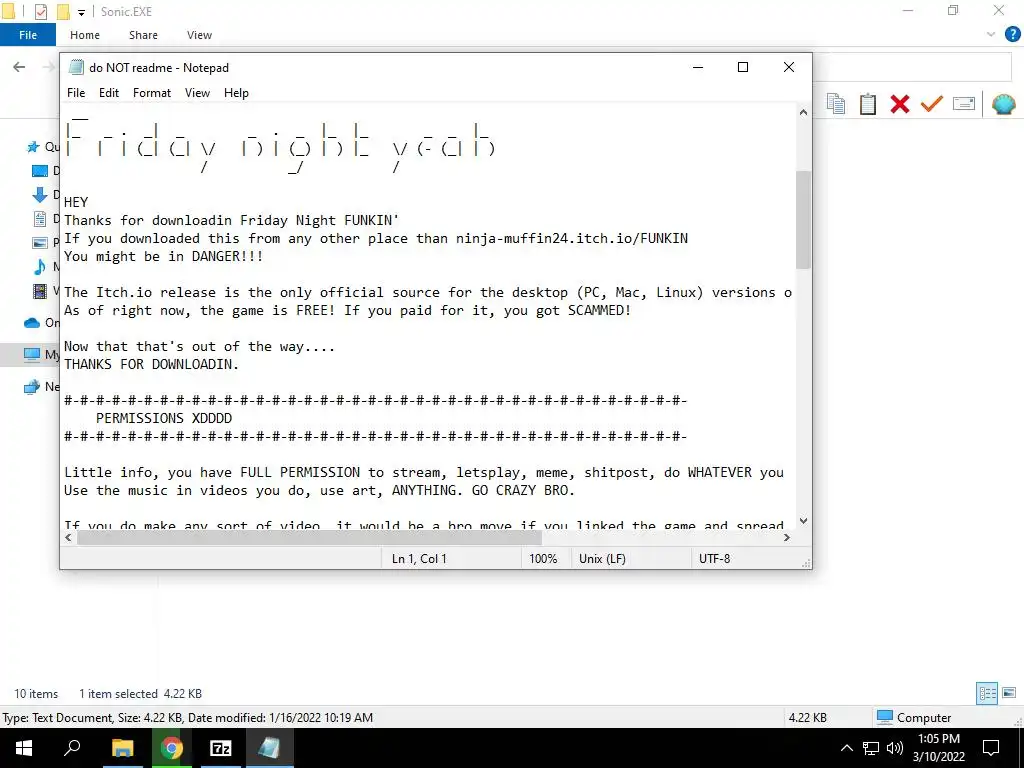Image resolution: width=1024 pixels, height=768 pixels.
Task: Click 'PERMISSIONS XDDDD' heading text
Action: [x=164, y=418]
